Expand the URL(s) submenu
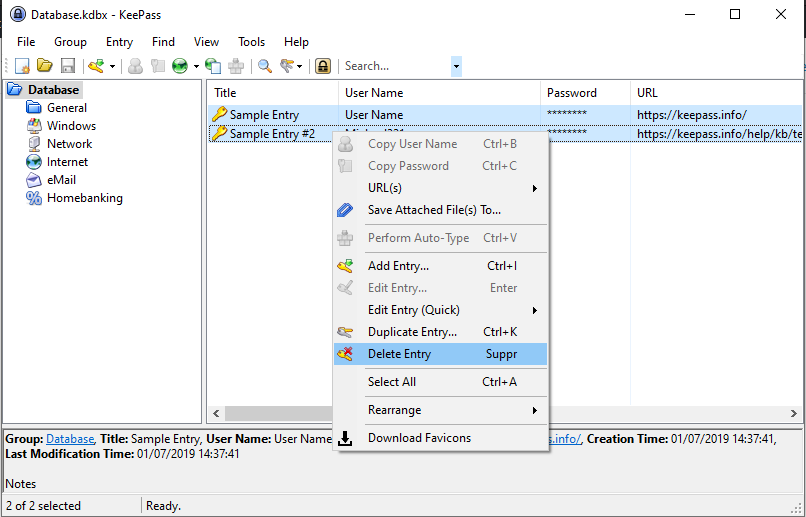Image resolution: width=806 pixels, height=517 pixels. [441, 188]
